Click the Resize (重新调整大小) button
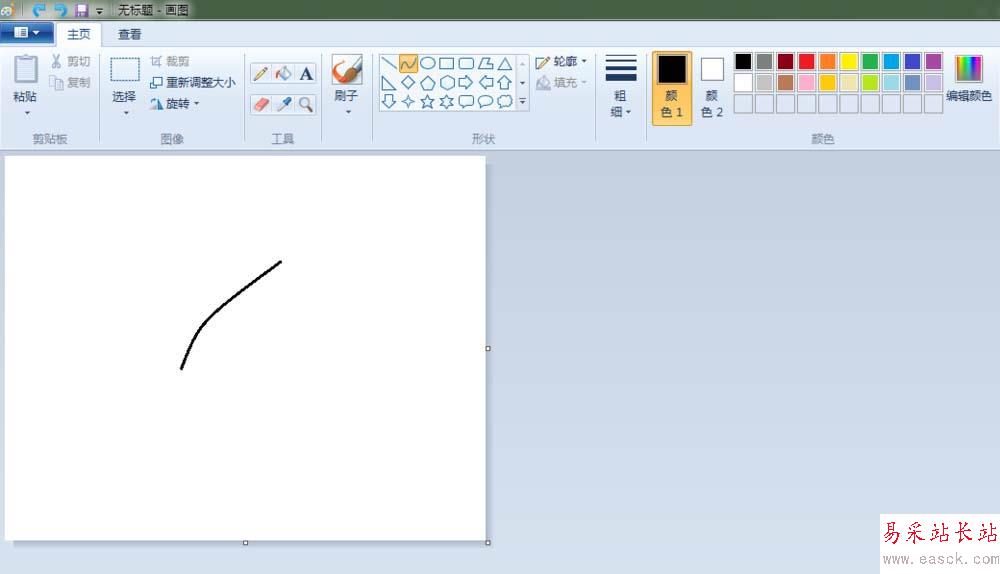Viewport: 1000px width, 574px height. [193, 82]
